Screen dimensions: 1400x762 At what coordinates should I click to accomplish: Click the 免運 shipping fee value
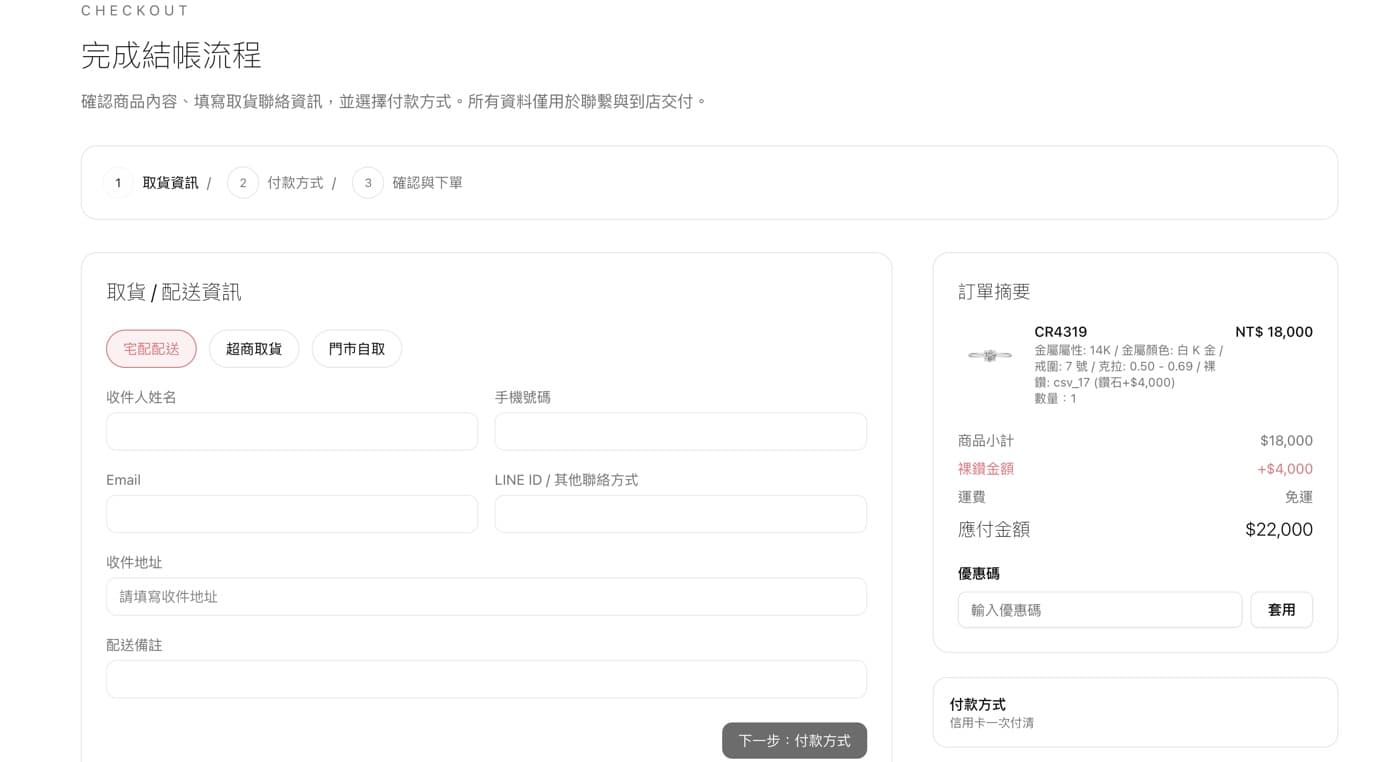1299,497
